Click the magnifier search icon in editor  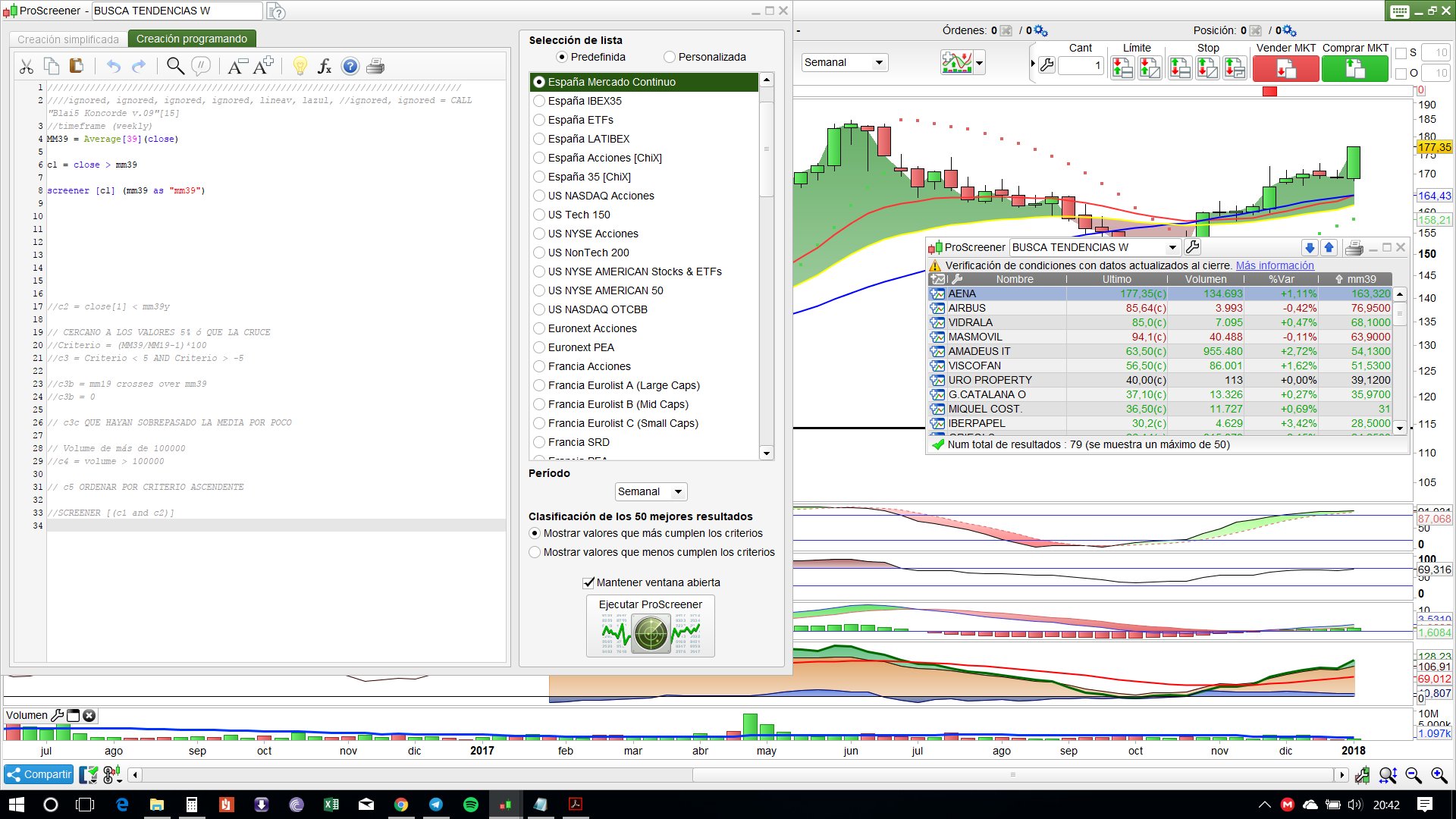(x=175, y=67)
